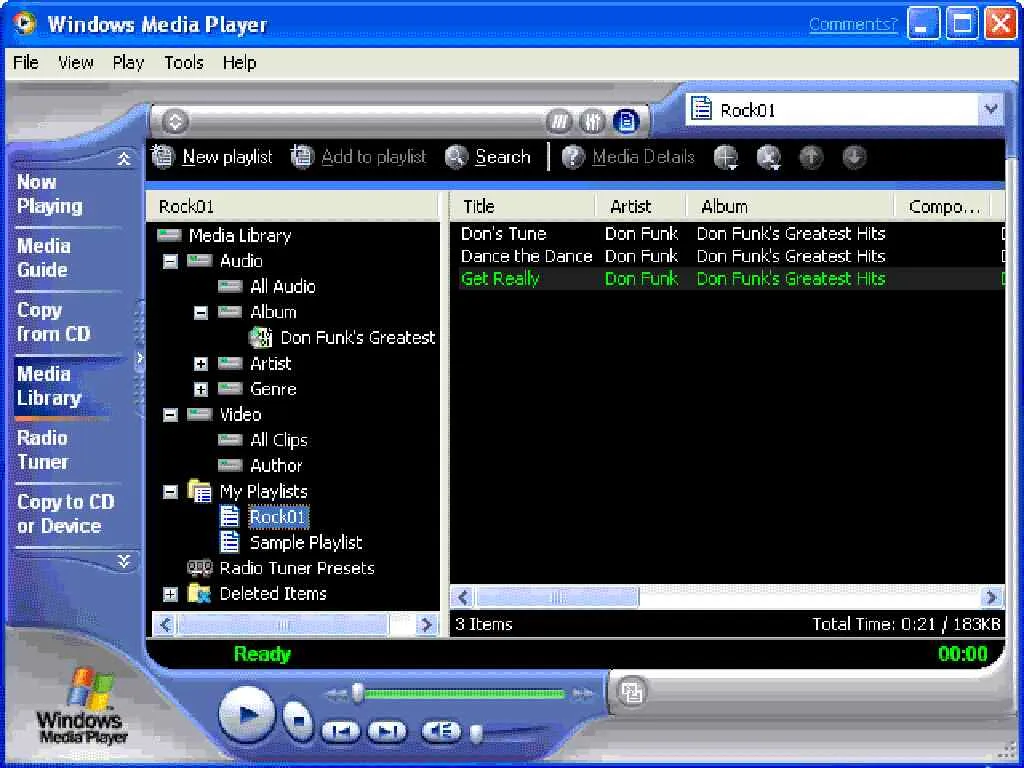Select the track Don's Tune
This screenshot has width=1024, height=768.
point(504,234)
